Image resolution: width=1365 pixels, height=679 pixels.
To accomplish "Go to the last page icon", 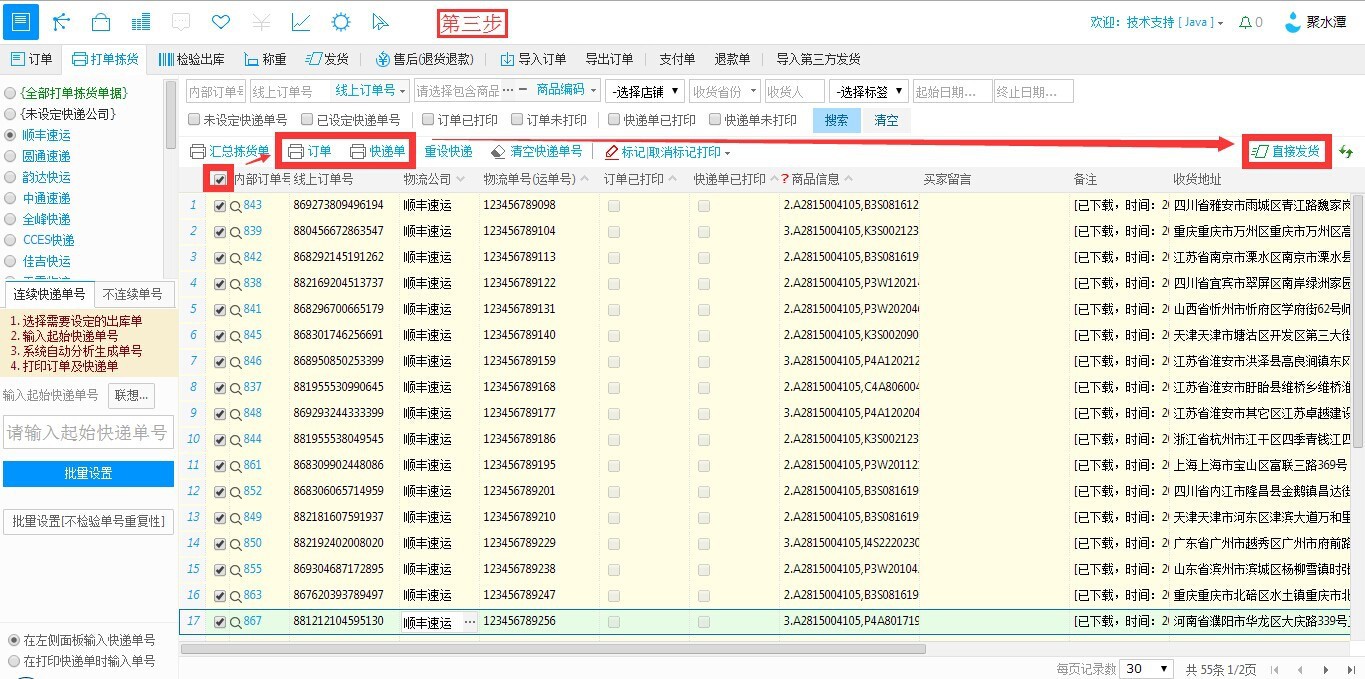I will (x=1350, y=669).
